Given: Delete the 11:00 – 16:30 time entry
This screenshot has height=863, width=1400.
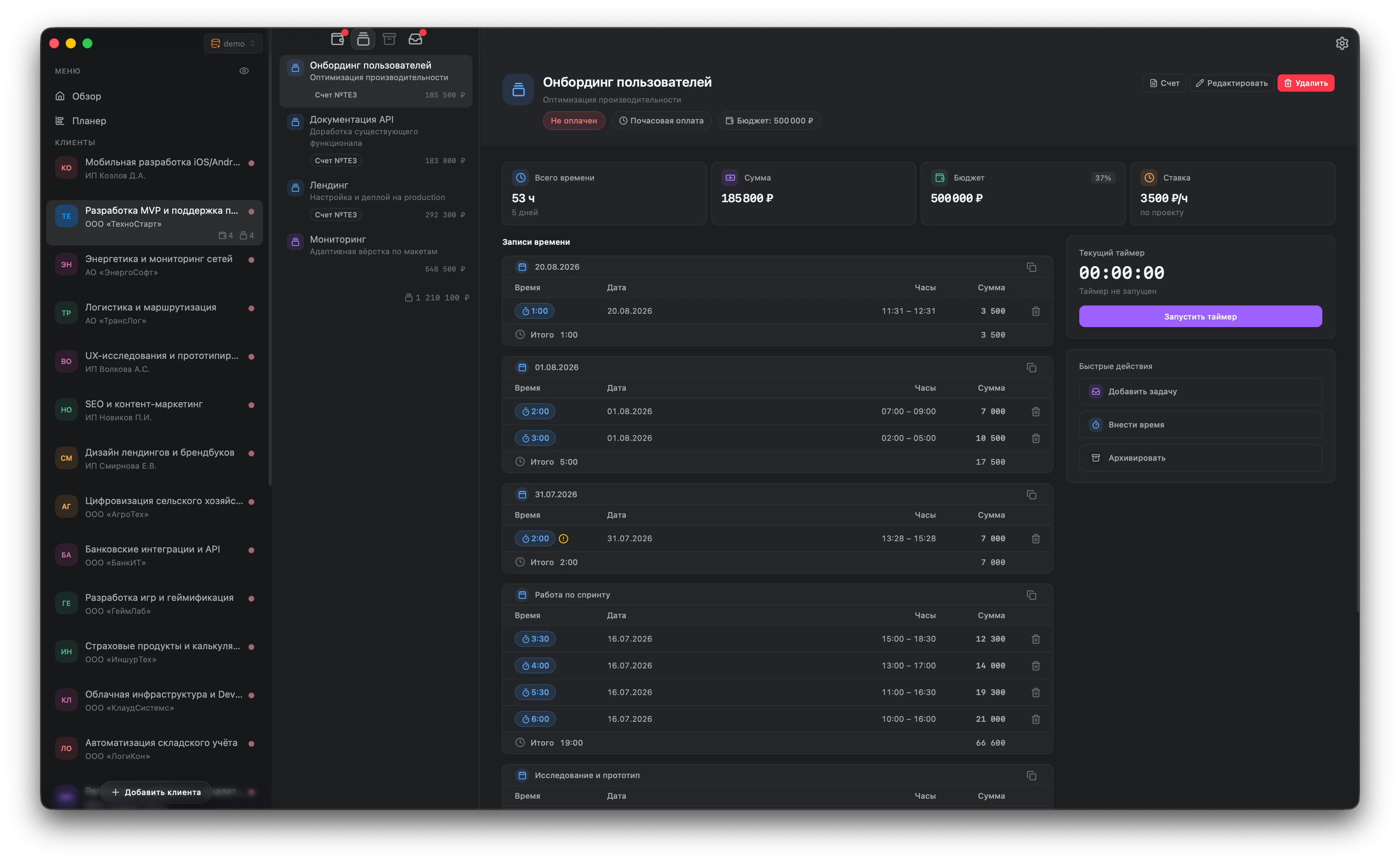Looking at the screenshot, I should [x=1035, y=692].
